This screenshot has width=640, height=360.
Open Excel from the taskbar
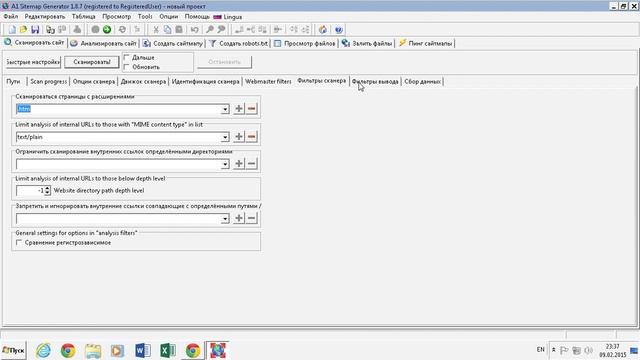tap(167, 351)
